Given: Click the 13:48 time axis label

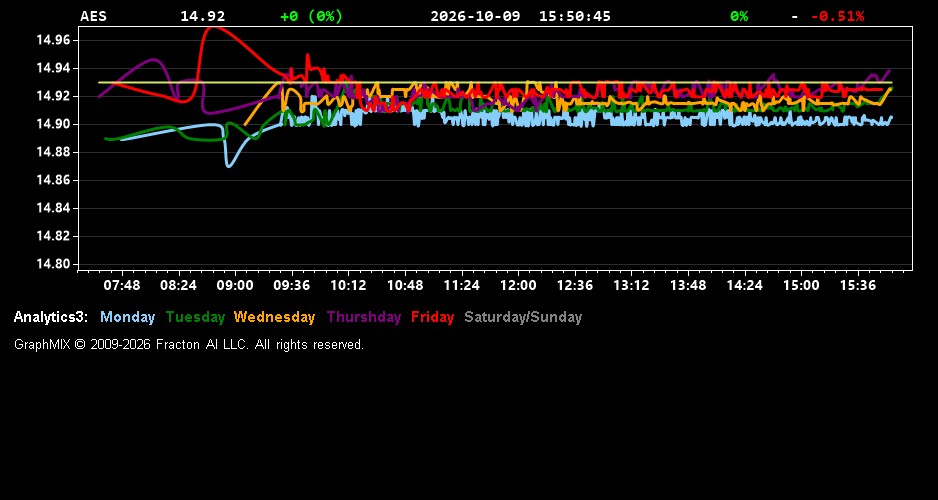Looking at the screenshot, I should (x=688, y=286).
